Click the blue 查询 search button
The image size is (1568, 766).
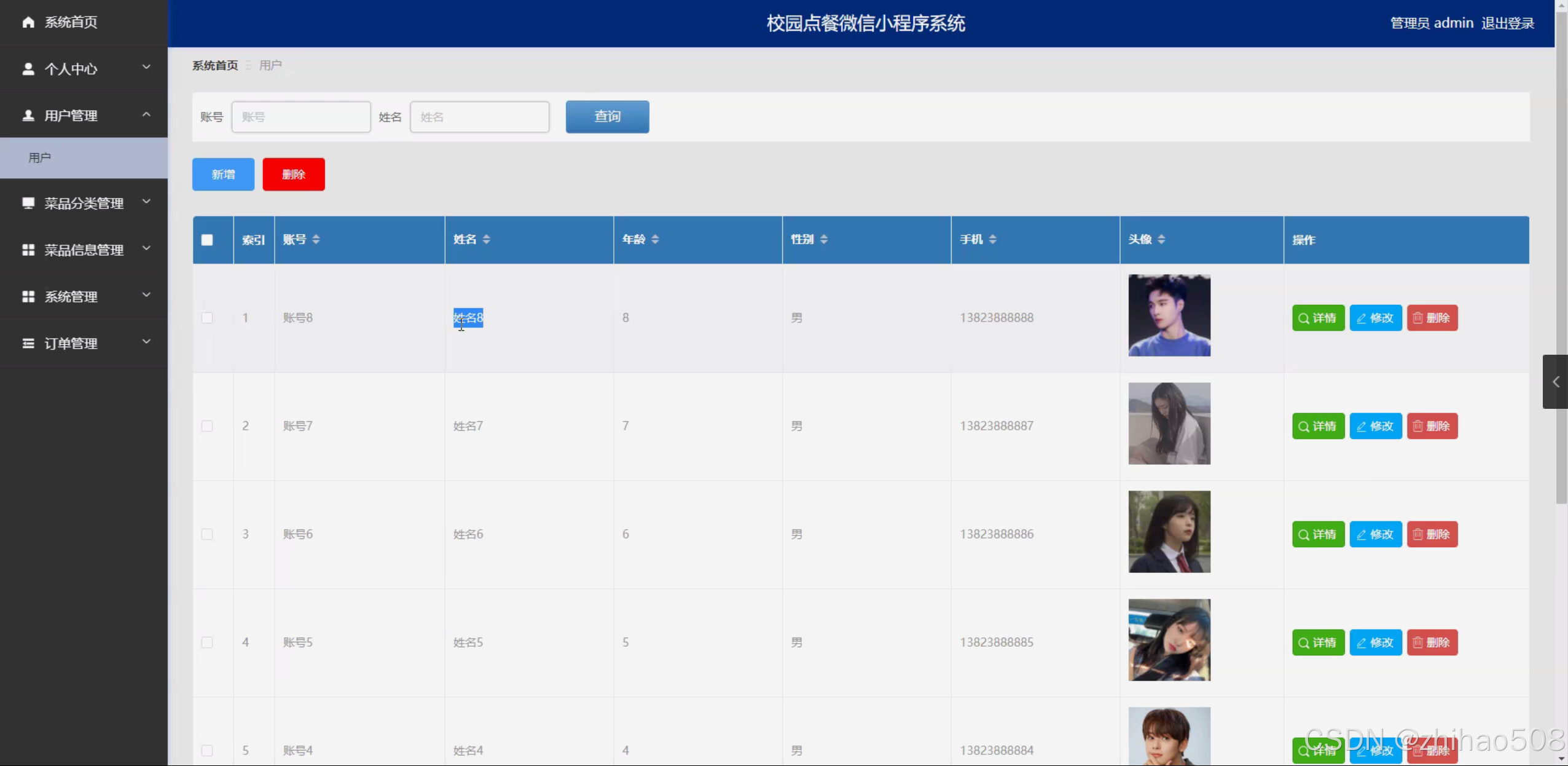coord(606,116)
